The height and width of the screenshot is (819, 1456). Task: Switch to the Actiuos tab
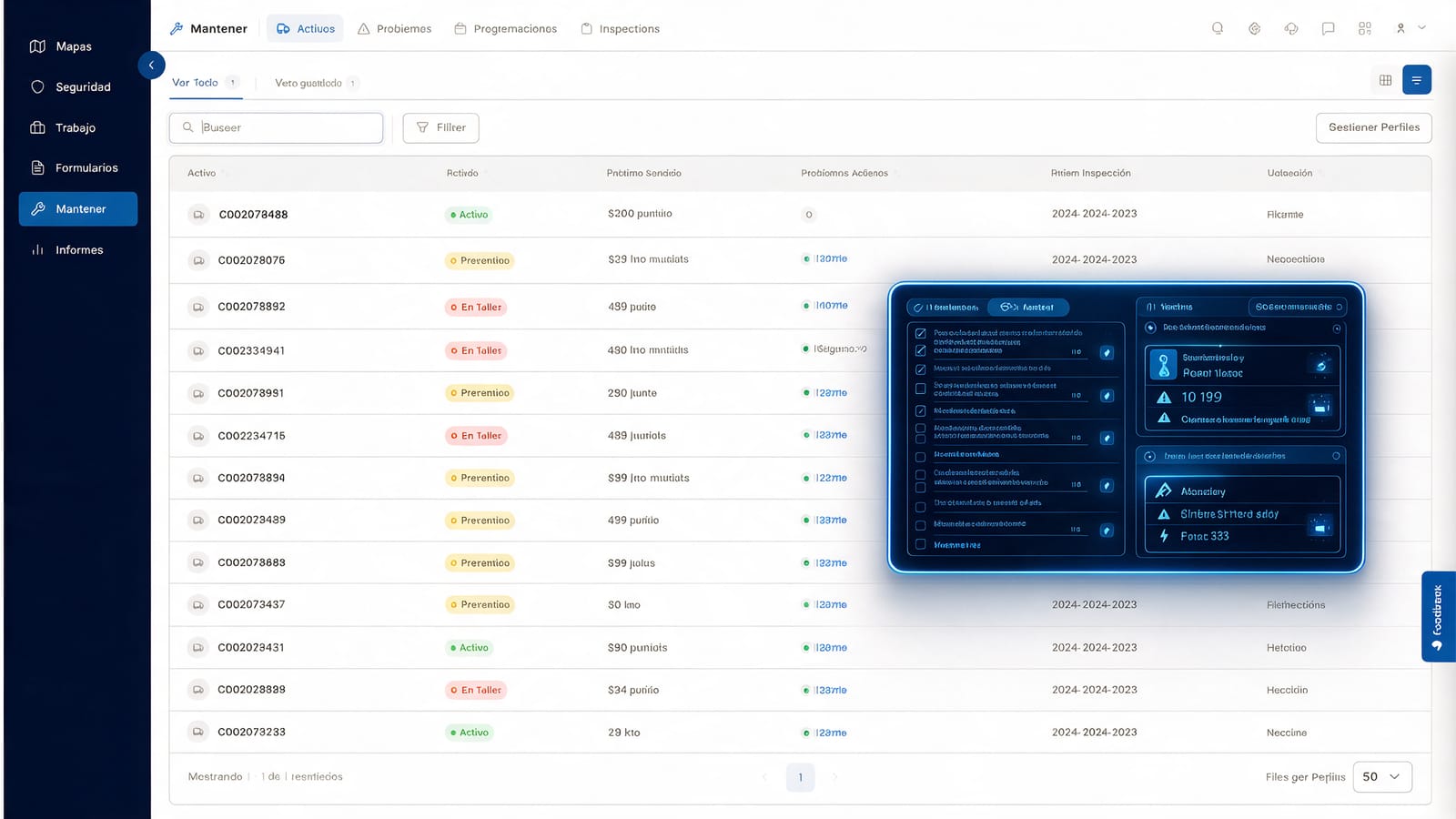coord(306,28)
